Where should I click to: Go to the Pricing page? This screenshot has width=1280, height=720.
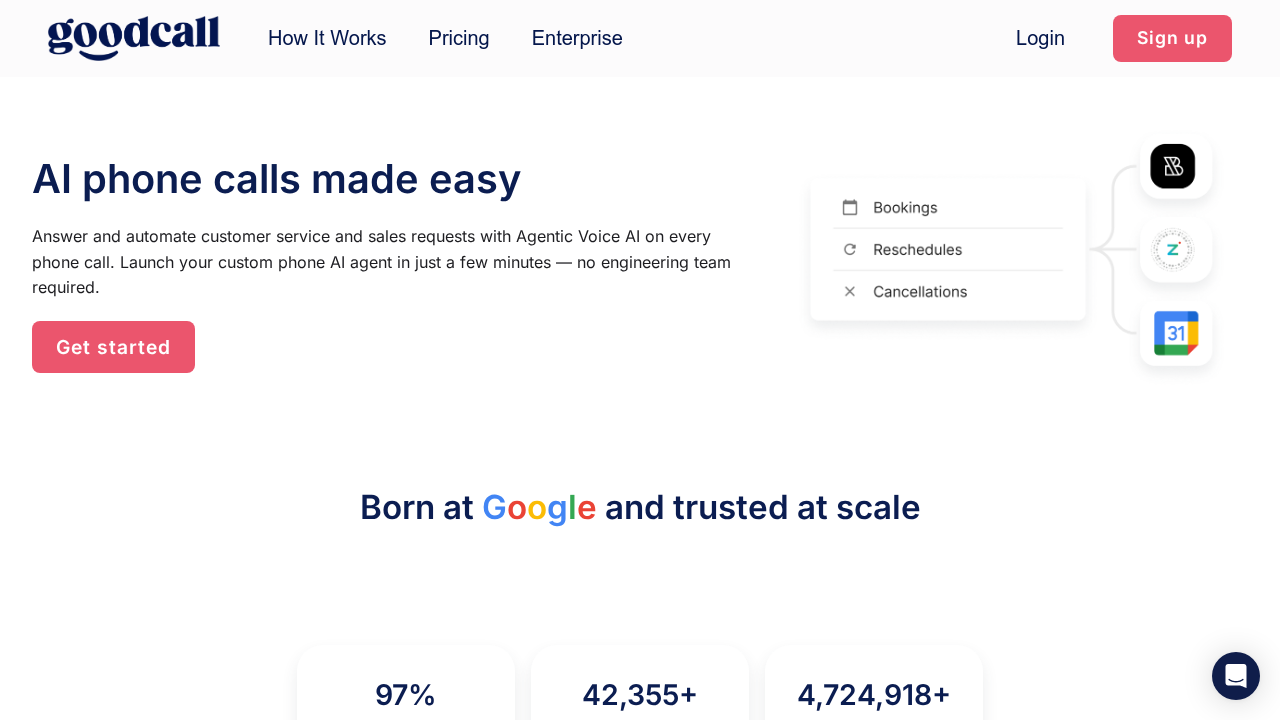459,38
